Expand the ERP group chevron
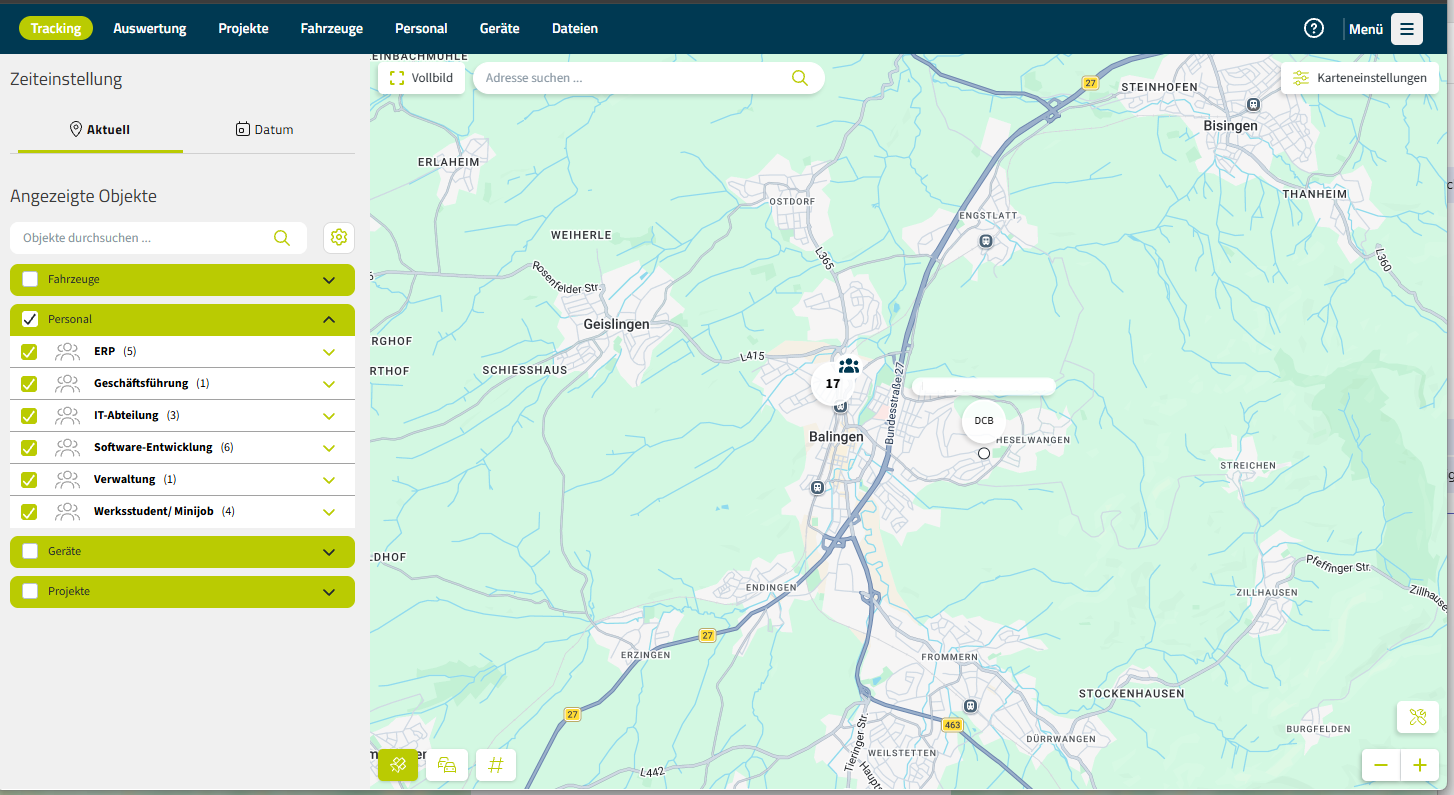Screen dimensions: 1454x795 tap(329, 352)
